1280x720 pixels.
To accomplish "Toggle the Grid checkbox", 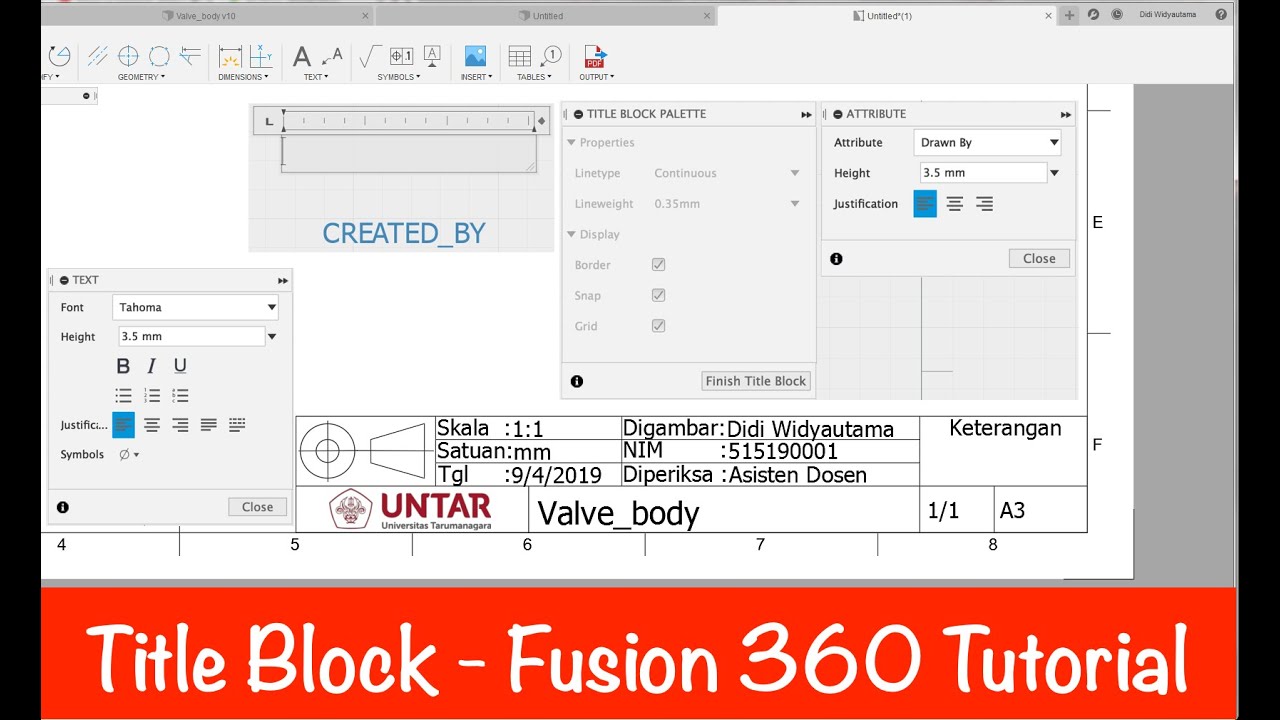I will 658,326.
